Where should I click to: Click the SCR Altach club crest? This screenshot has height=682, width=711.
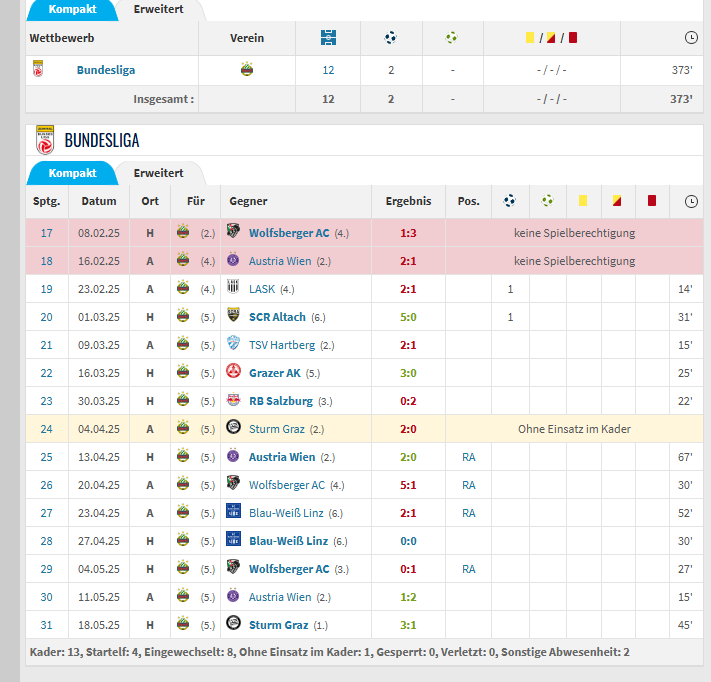point(233,317)
